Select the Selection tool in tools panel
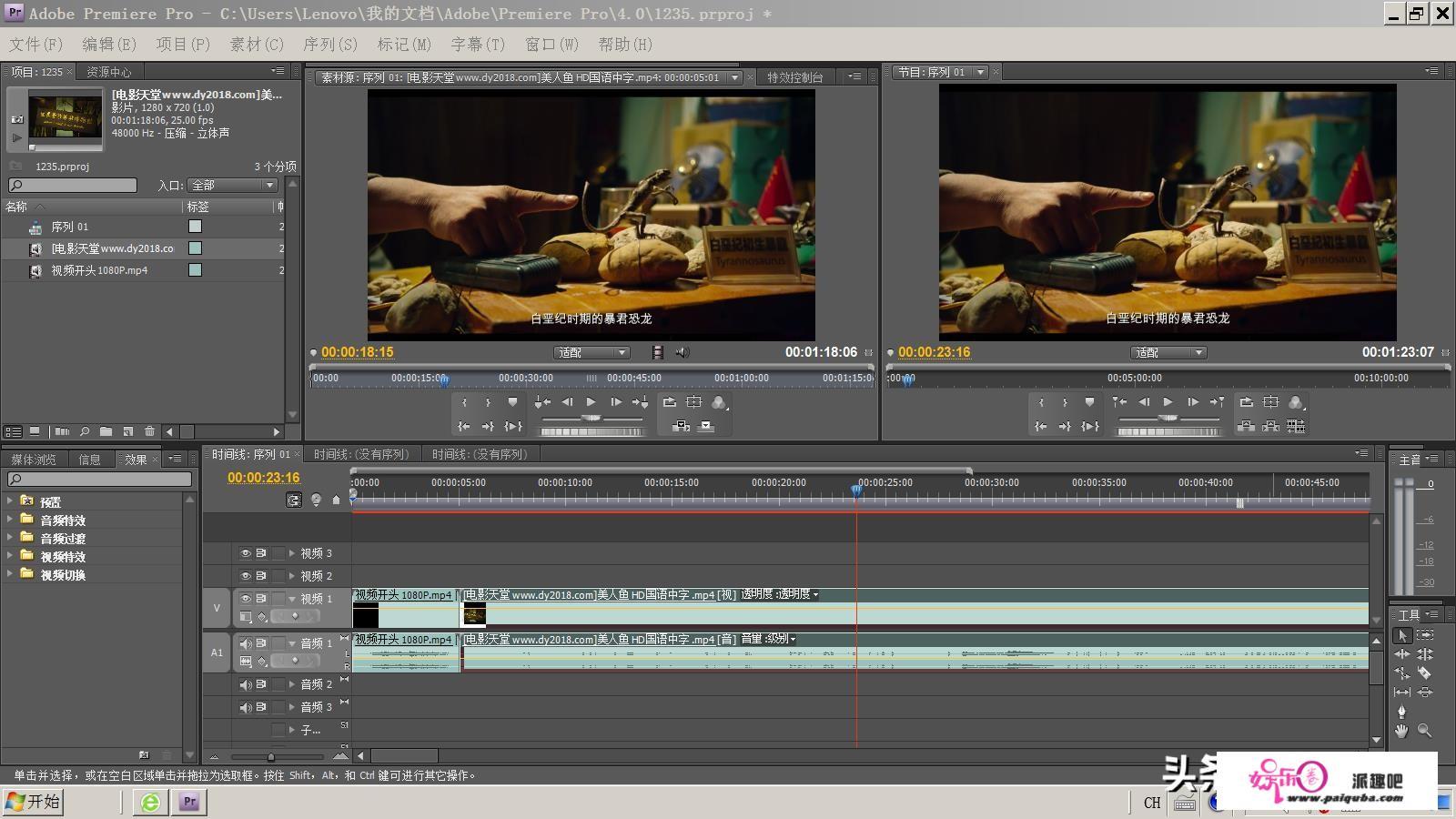 point(1402,635)
